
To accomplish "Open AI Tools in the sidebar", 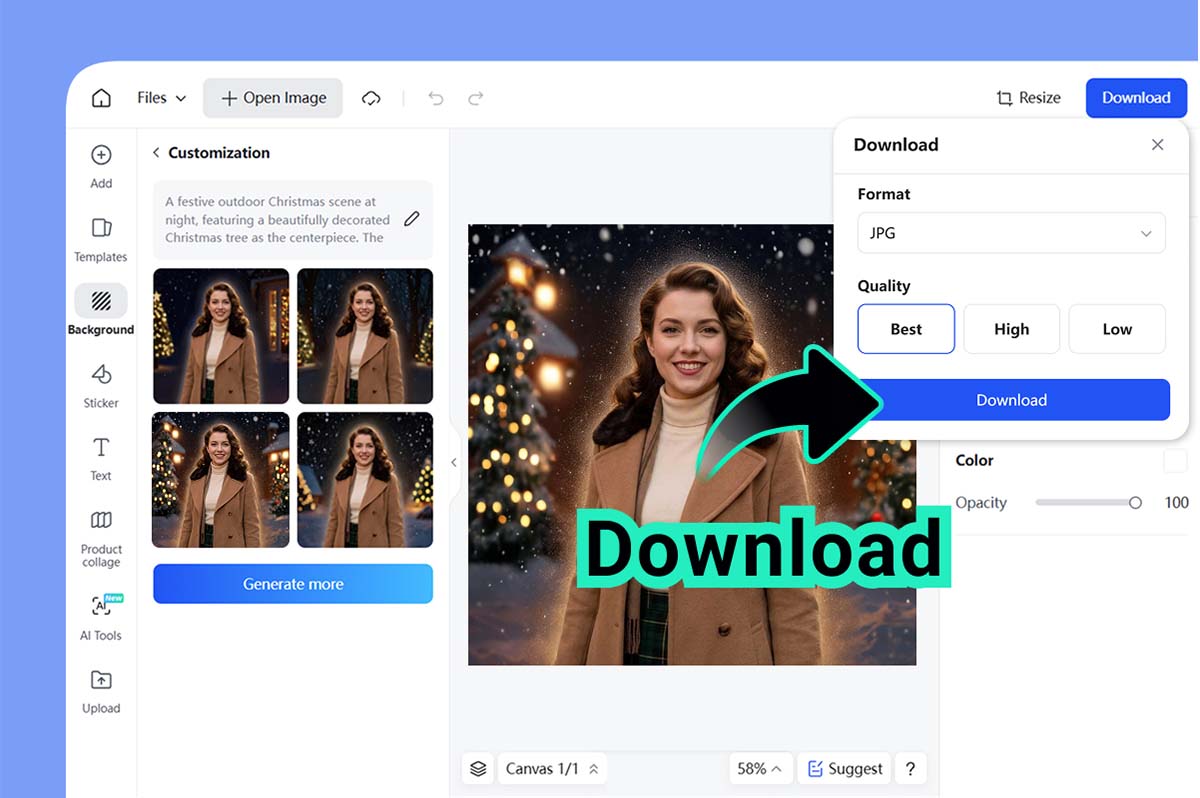I will tap(100, 615).
